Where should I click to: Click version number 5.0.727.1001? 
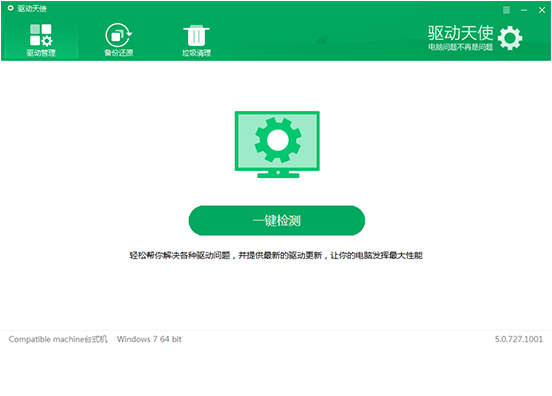(x=519, y=339)
